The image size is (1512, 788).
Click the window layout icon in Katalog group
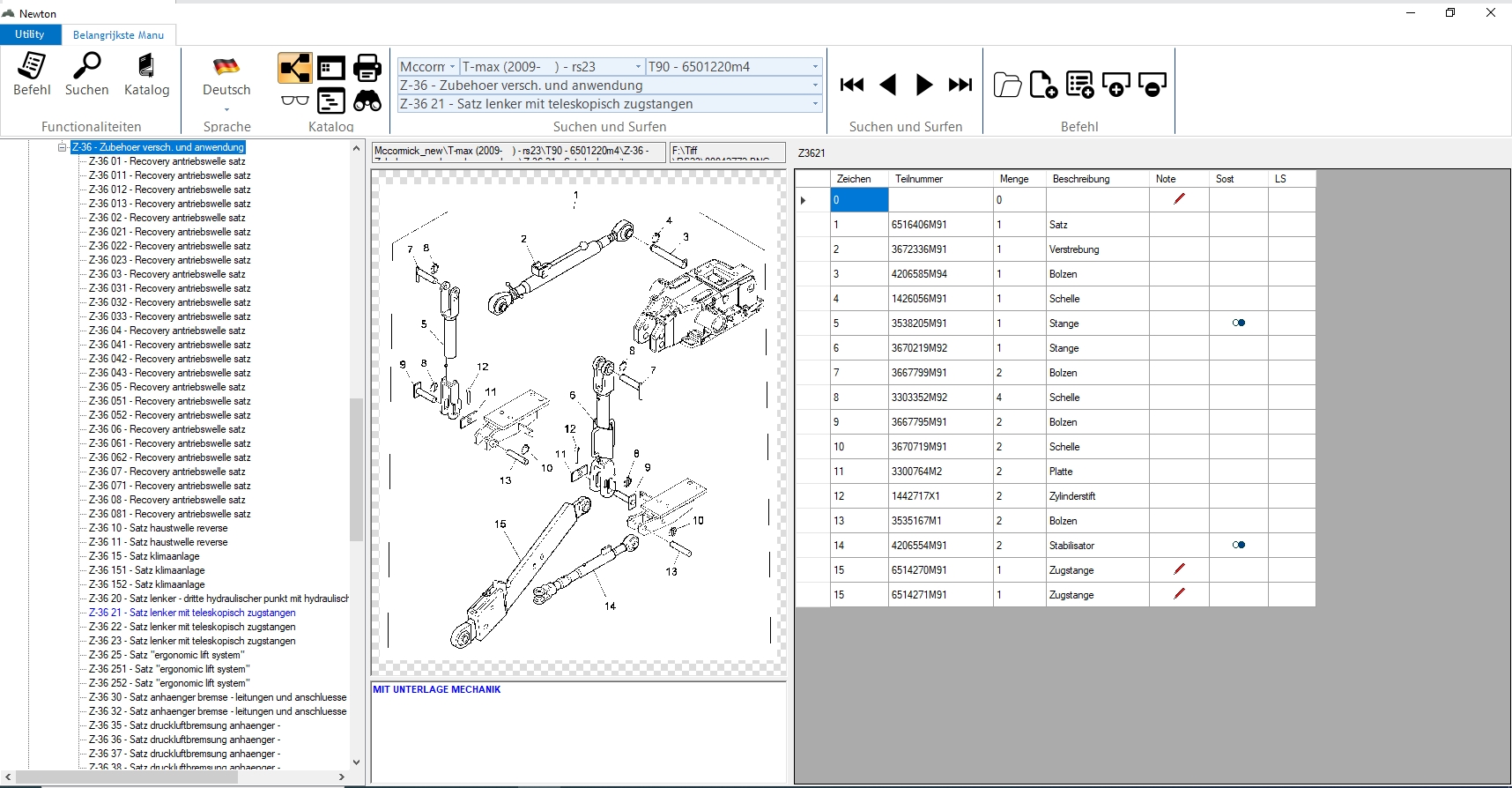pyautogui.click(x=331, y=68)
